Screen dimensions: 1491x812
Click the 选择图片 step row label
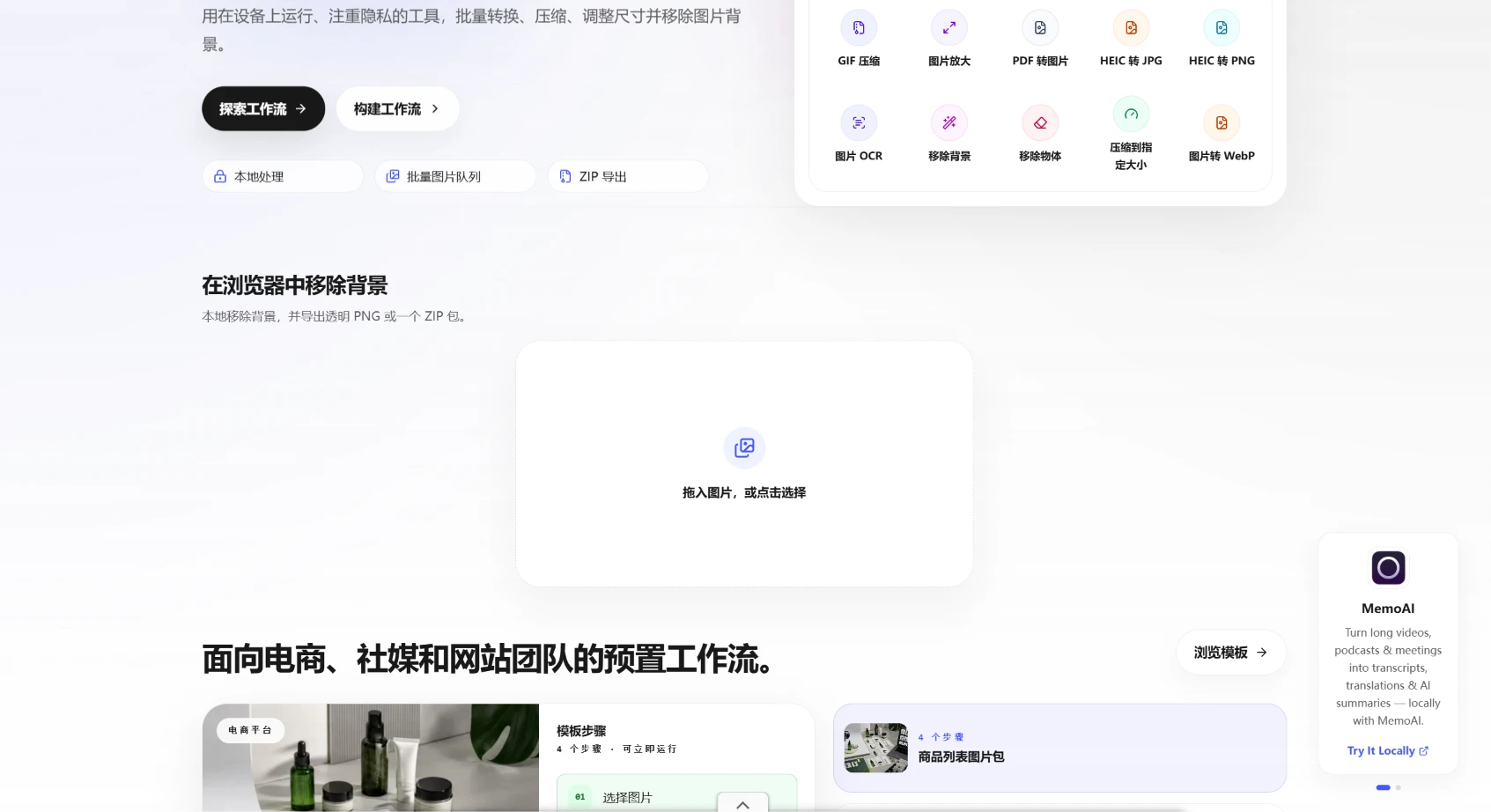(x=627, y=797)
